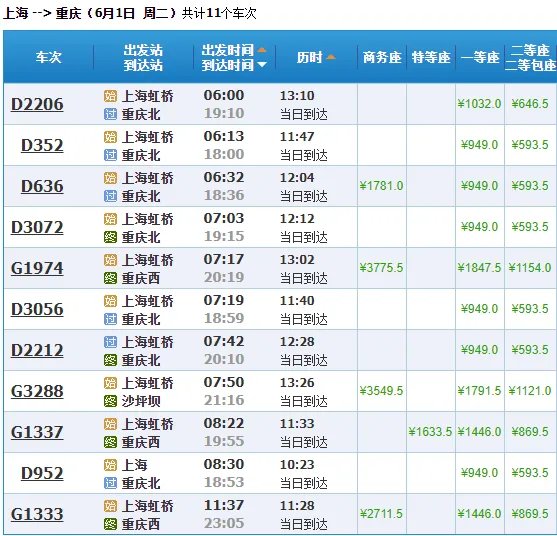Screen dimensions: 557x536
Task: Click origin 始 icon in D636 row
Action: point(110,178)
